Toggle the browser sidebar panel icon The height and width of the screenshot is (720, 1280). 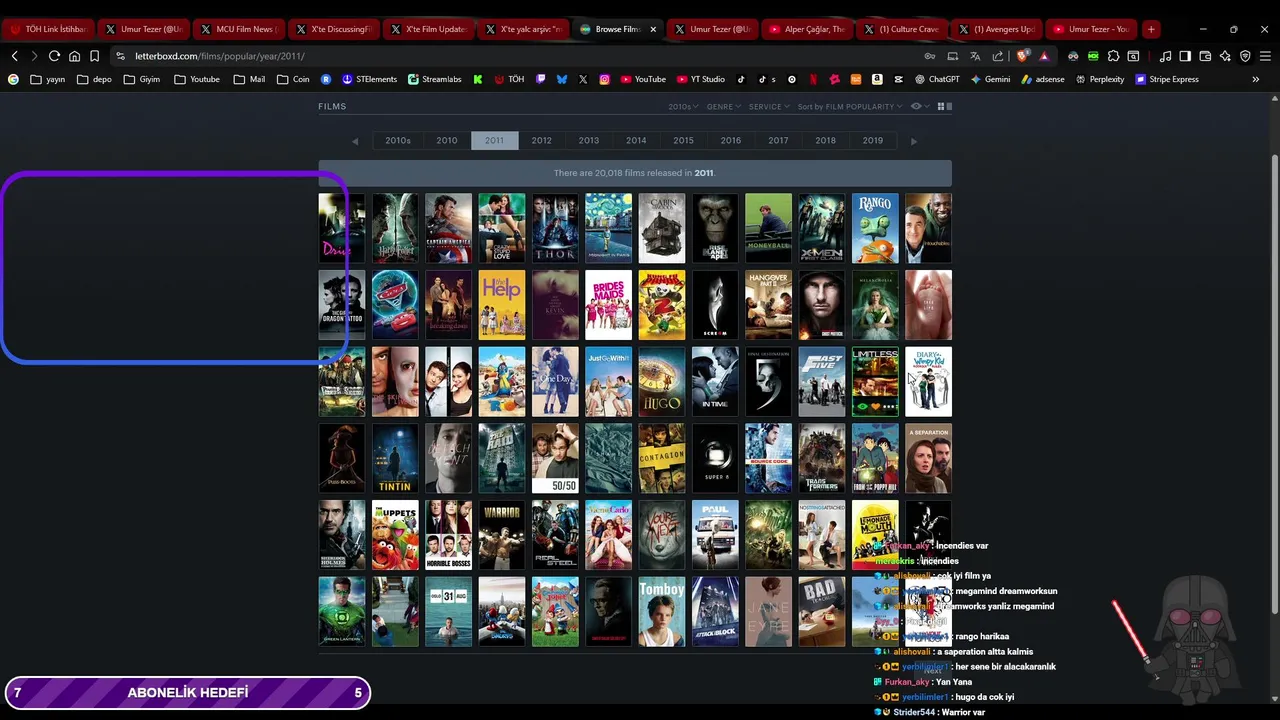1185,56
